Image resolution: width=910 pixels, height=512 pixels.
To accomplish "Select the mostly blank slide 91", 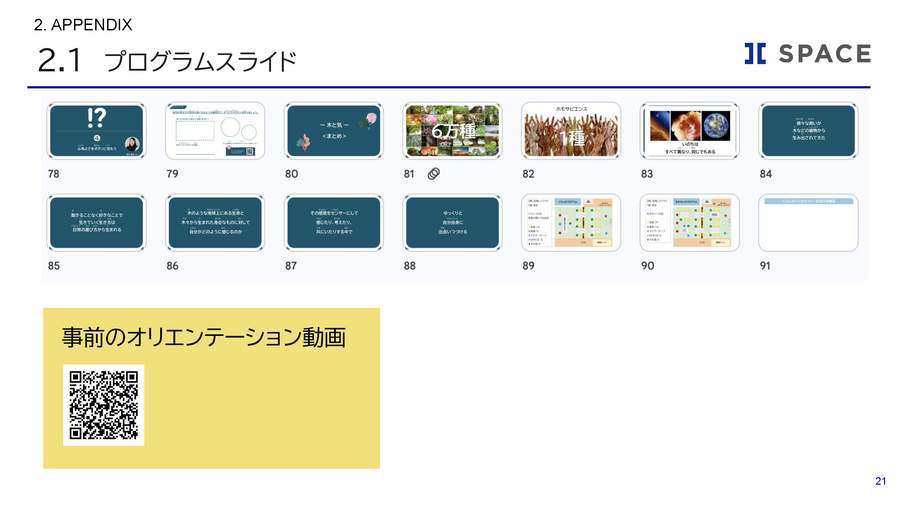I will tap(808, 223).
